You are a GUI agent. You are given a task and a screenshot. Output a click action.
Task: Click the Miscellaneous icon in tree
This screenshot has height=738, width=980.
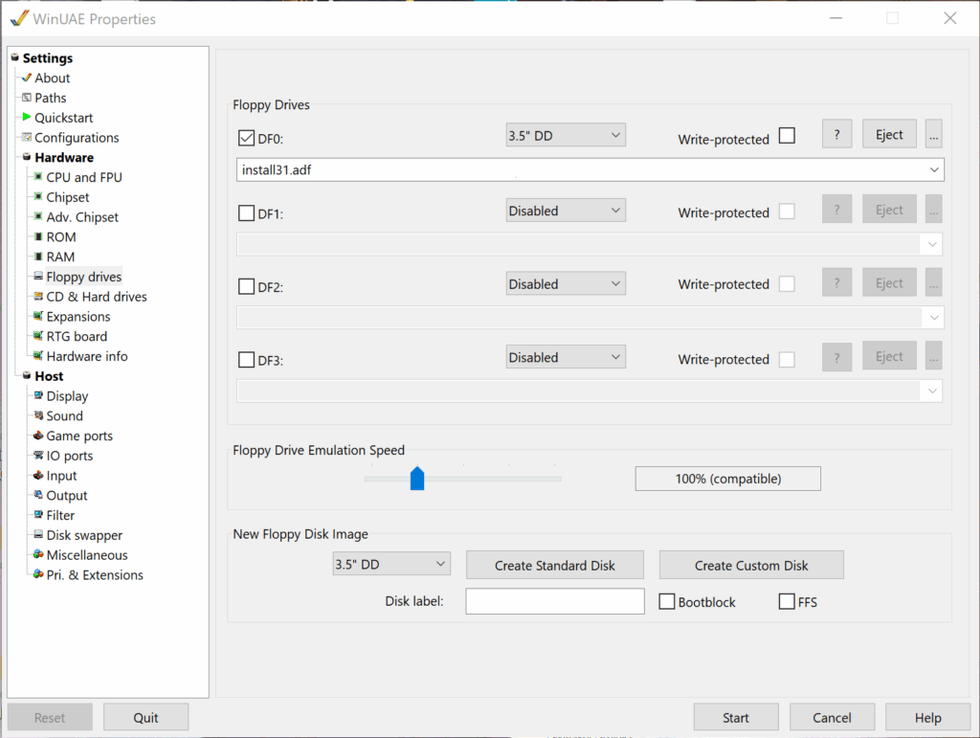38,555
